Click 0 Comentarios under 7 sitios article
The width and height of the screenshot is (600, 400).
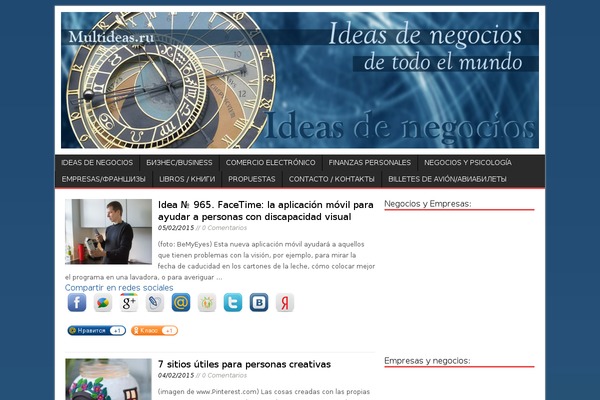tap(225, 376)
